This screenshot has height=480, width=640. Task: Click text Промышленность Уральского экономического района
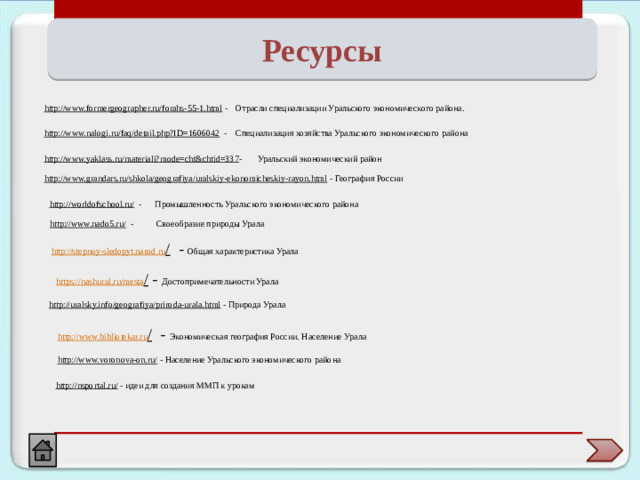256,204
